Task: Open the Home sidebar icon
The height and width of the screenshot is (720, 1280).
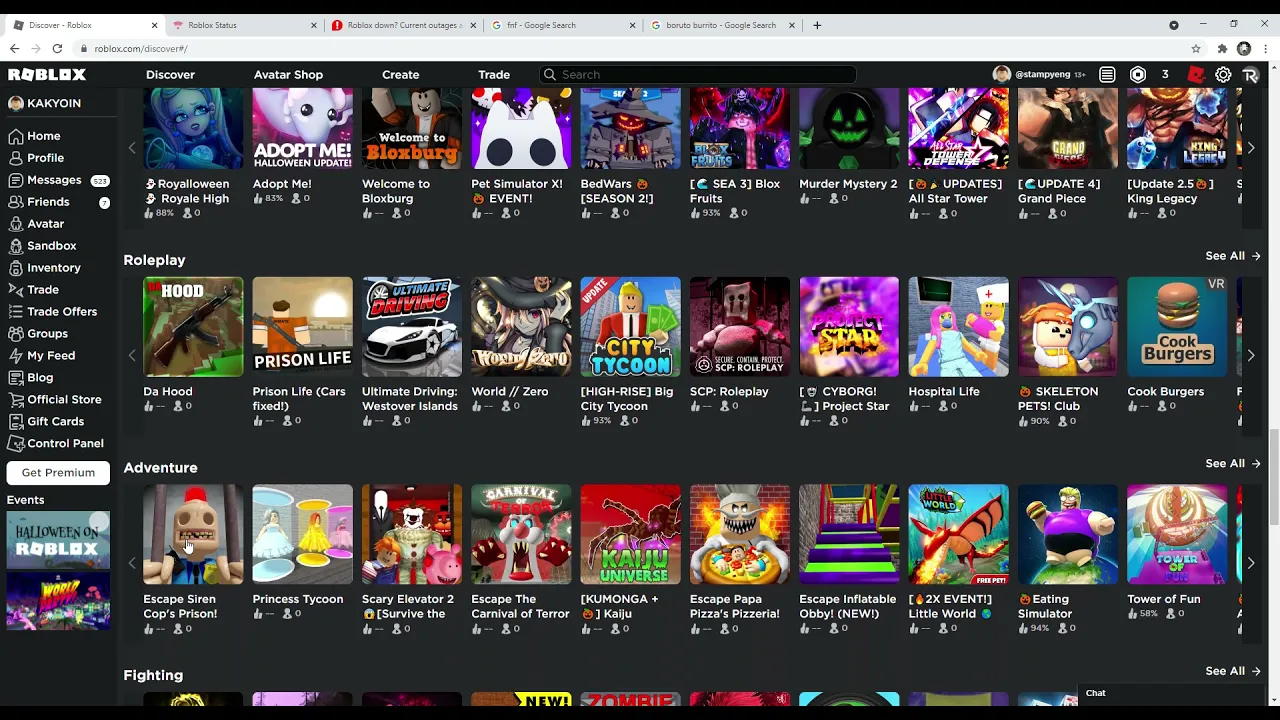Action: (15, 136)
